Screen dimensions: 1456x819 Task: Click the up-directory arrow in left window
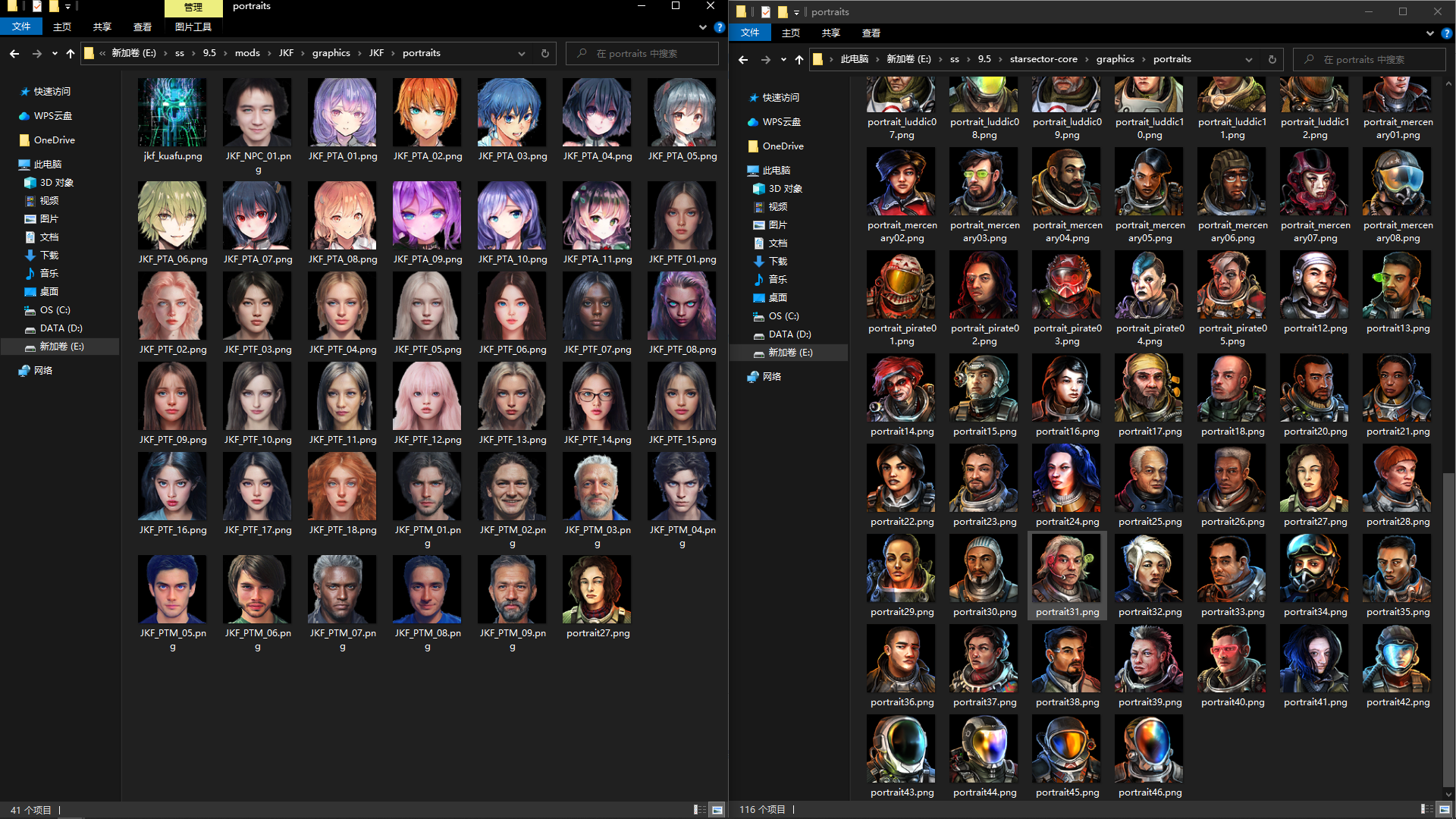click(71, 54)
